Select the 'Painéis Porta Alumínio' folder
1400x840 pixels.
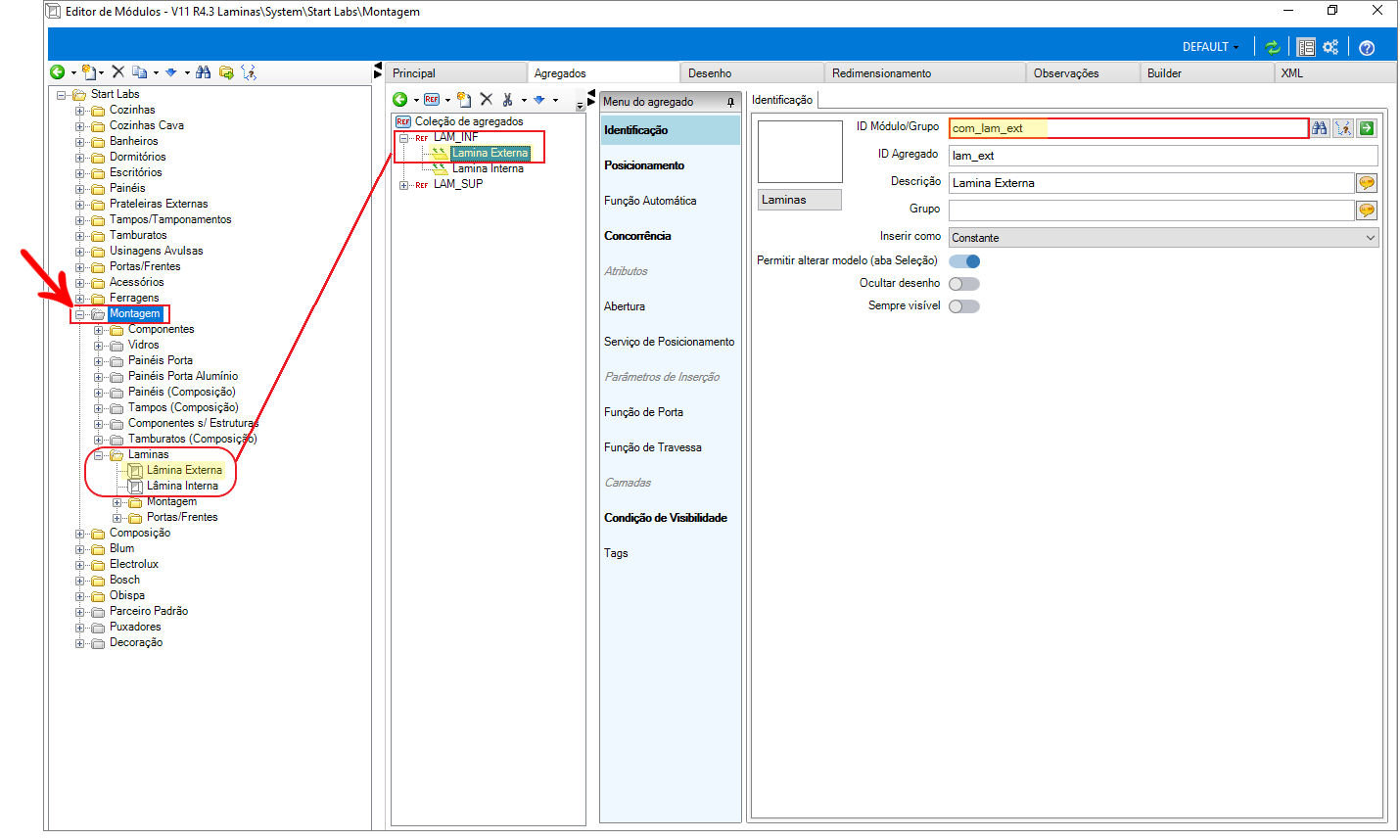pos(183,376)
